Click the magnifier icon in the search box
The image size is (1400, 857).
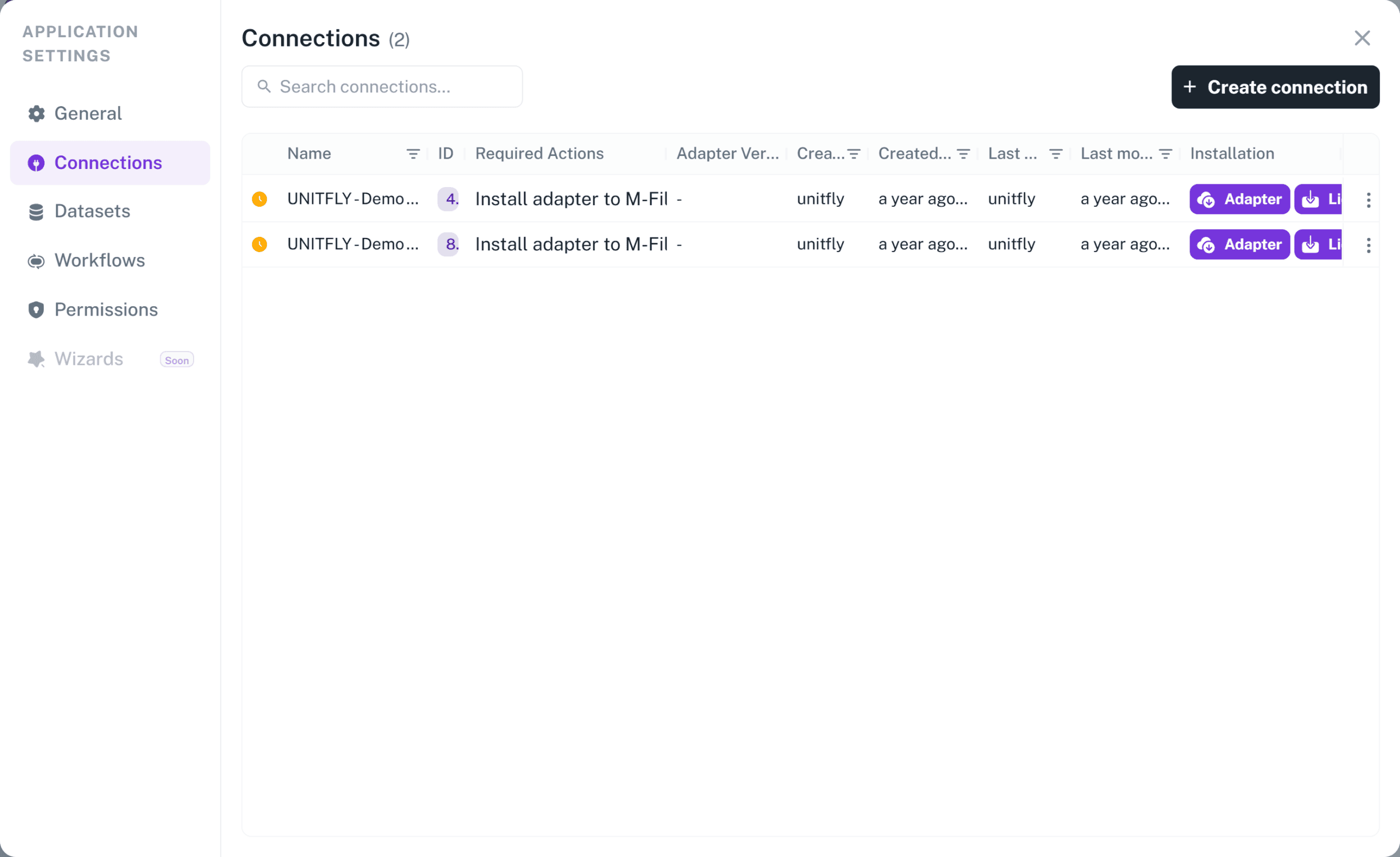tap(264, 86)
